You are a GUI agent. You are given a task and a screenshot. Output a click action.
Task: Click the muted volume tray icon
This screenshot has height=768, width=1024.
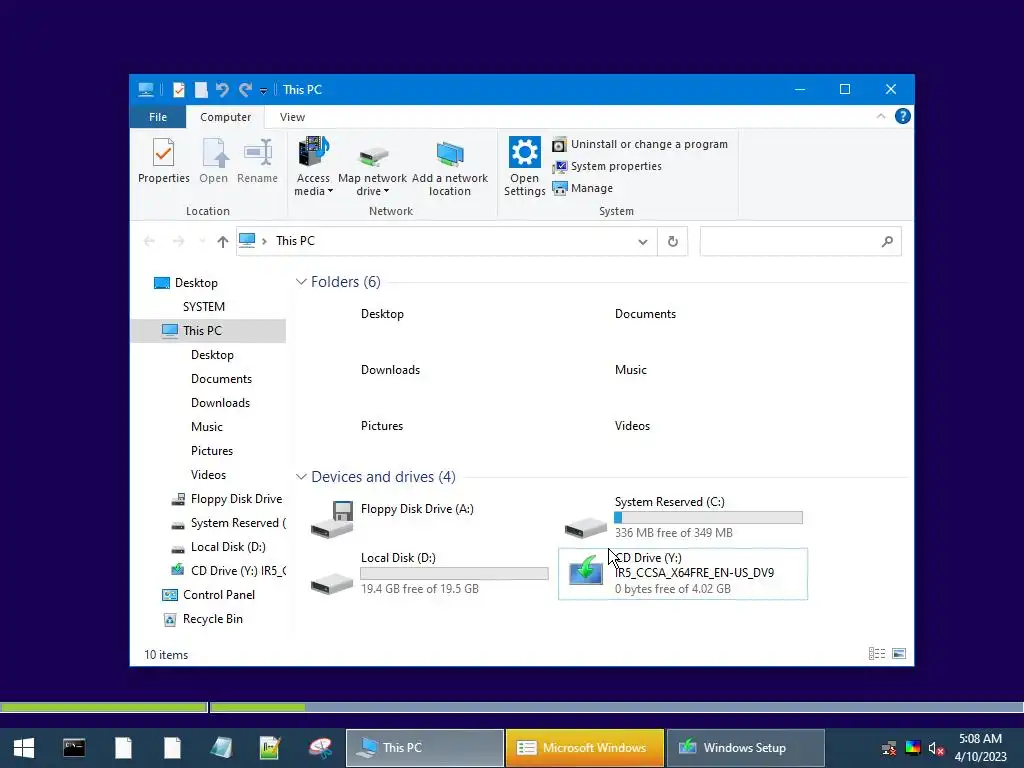point(936,748)
